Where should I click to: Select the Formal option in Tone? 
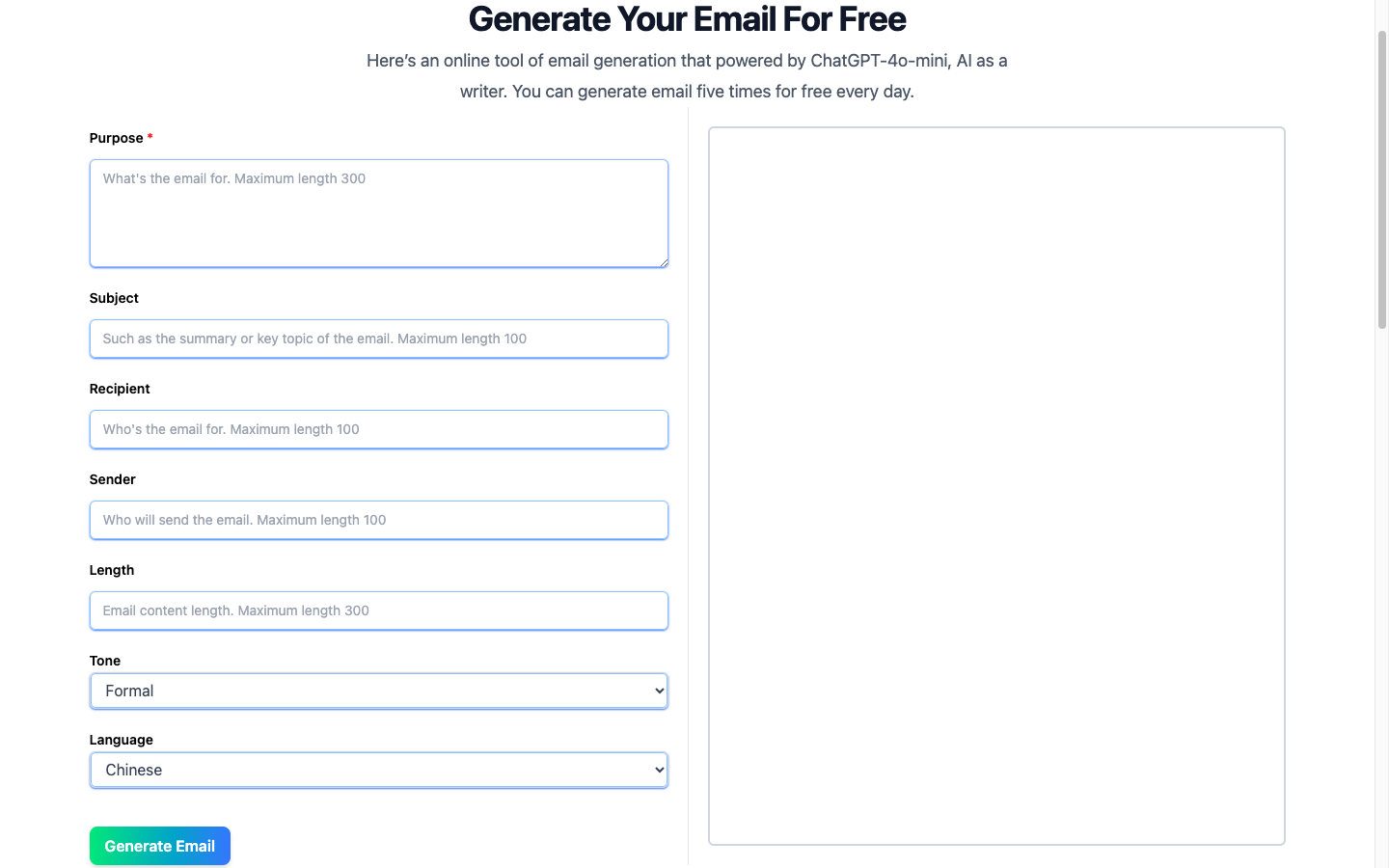[x=378, y=691]
